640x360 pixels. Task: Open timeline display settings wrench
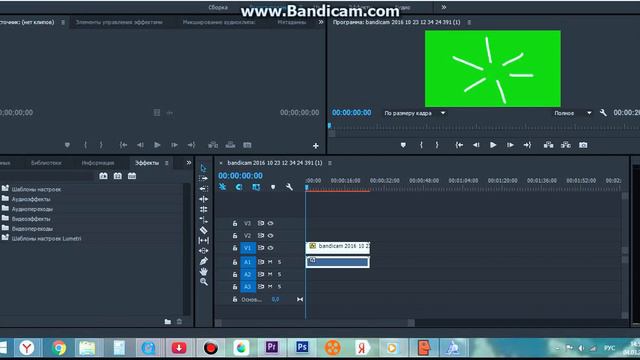tap(289, 187)
